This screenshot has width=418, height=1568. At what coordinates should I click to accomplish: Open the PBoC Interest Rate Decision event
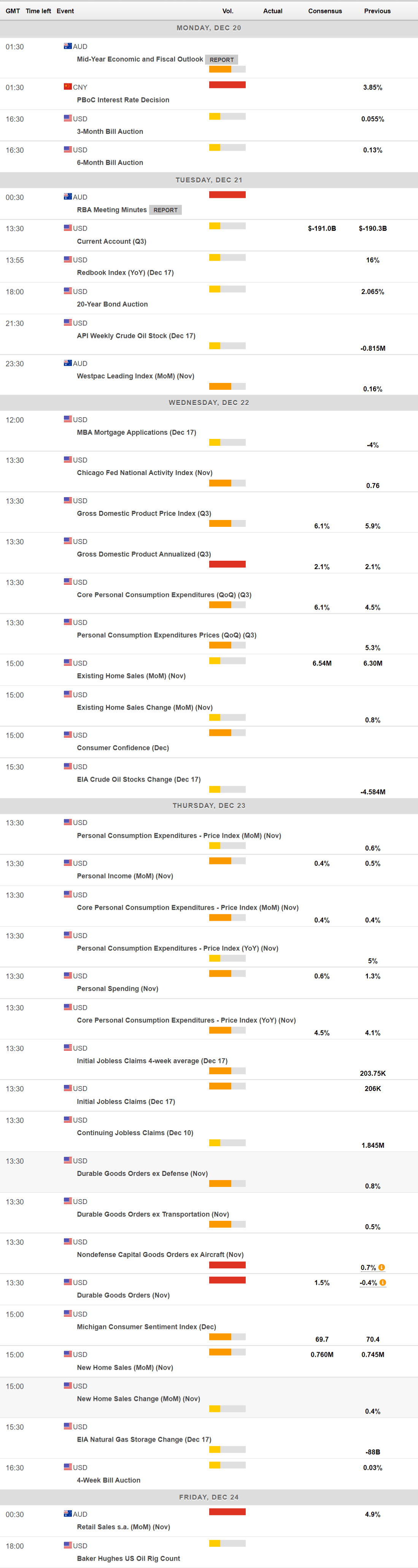click(x=123, y=100)
